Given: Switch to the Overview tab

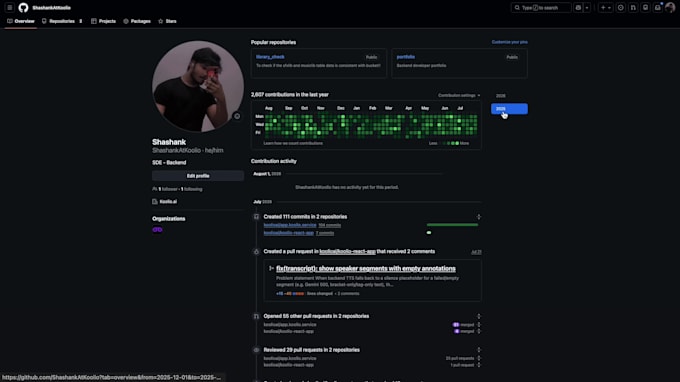Looking at the screenshot, I should (21, 21).
